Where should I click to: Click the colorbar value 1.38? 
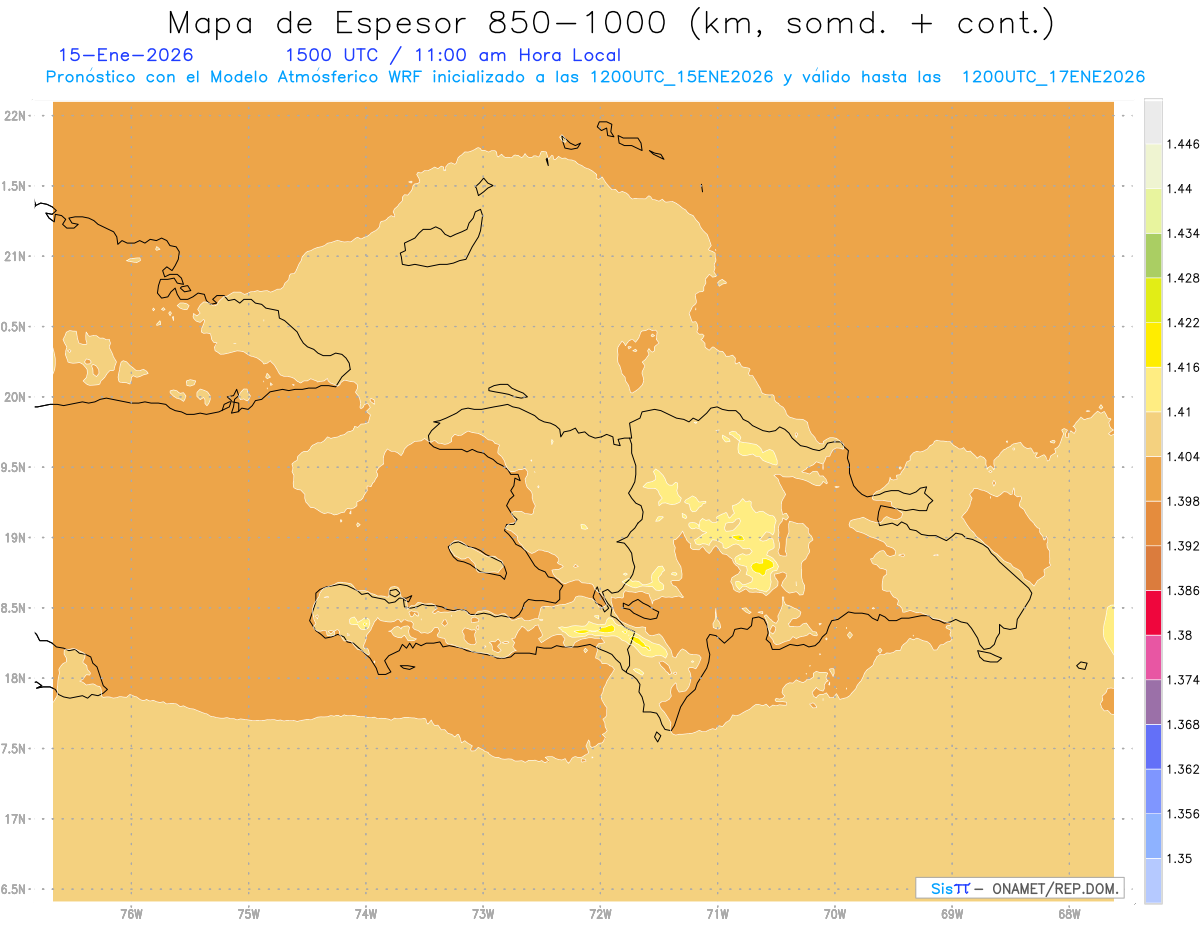click(x=1181, y=635)
